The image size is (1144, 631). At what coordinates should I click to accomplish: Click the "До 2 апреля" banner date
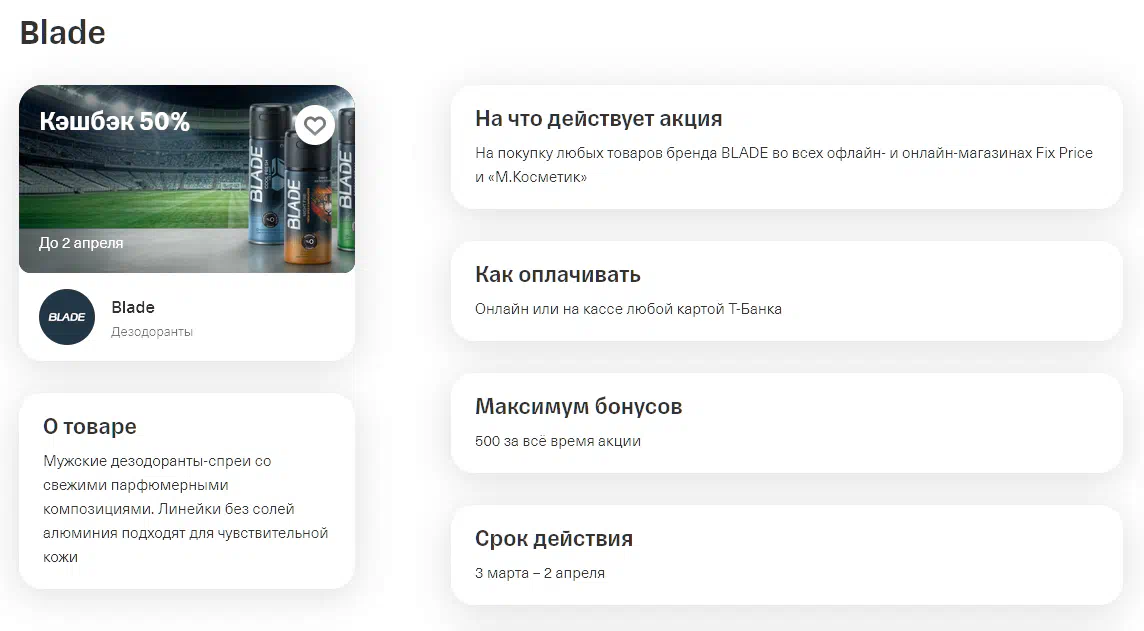(x=81, y=243)
